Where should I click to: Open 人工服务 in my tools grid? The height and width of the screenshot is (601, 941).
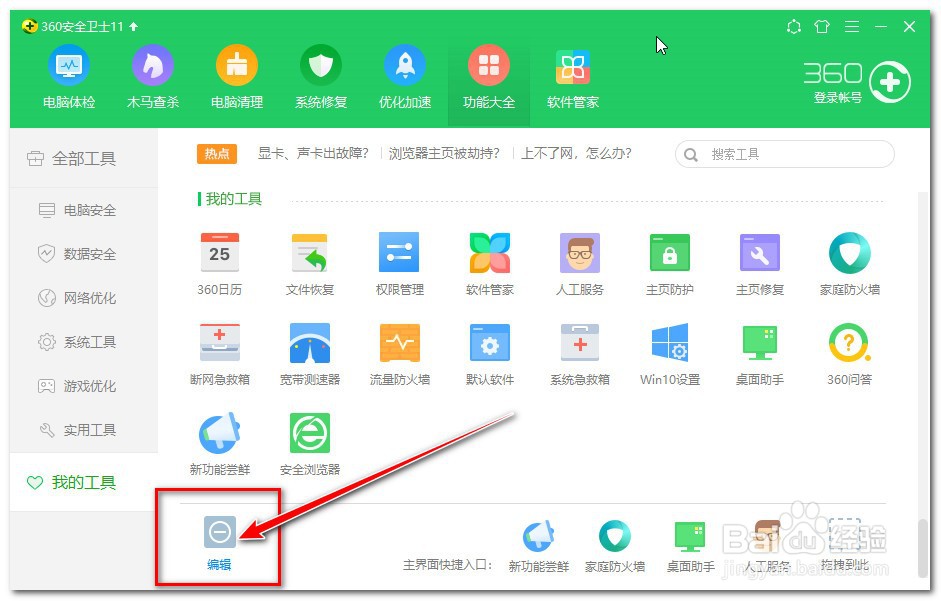point(580,264)
